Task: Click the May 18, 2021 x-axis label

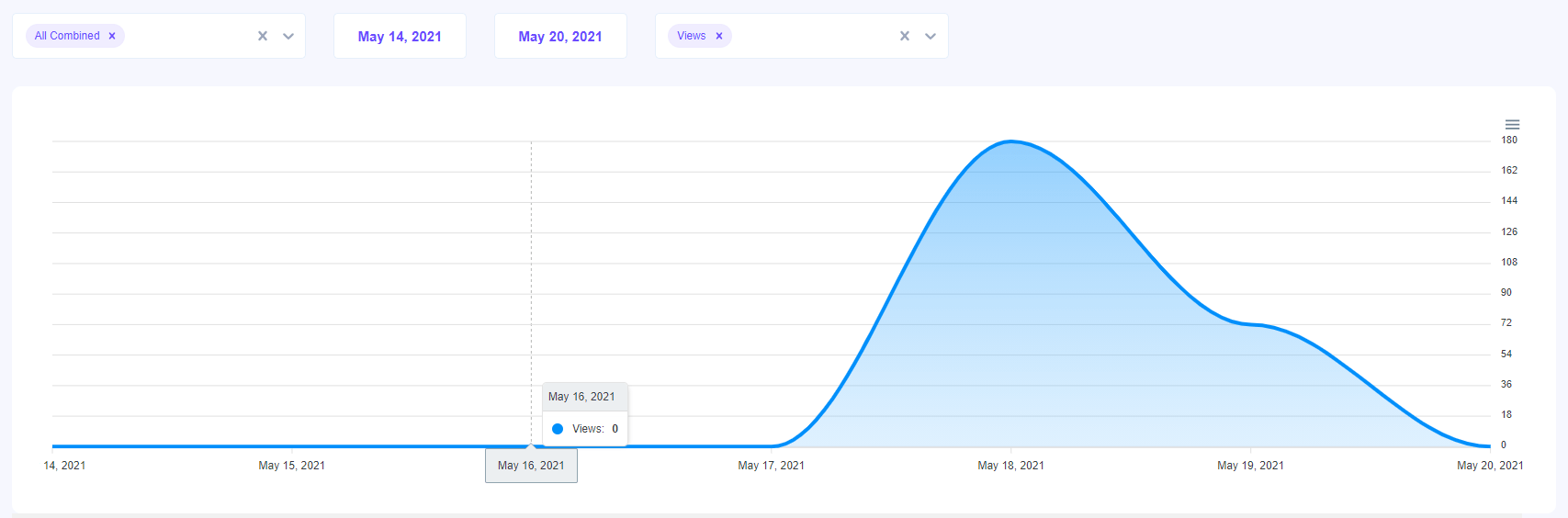Action: coord(1010,466)
